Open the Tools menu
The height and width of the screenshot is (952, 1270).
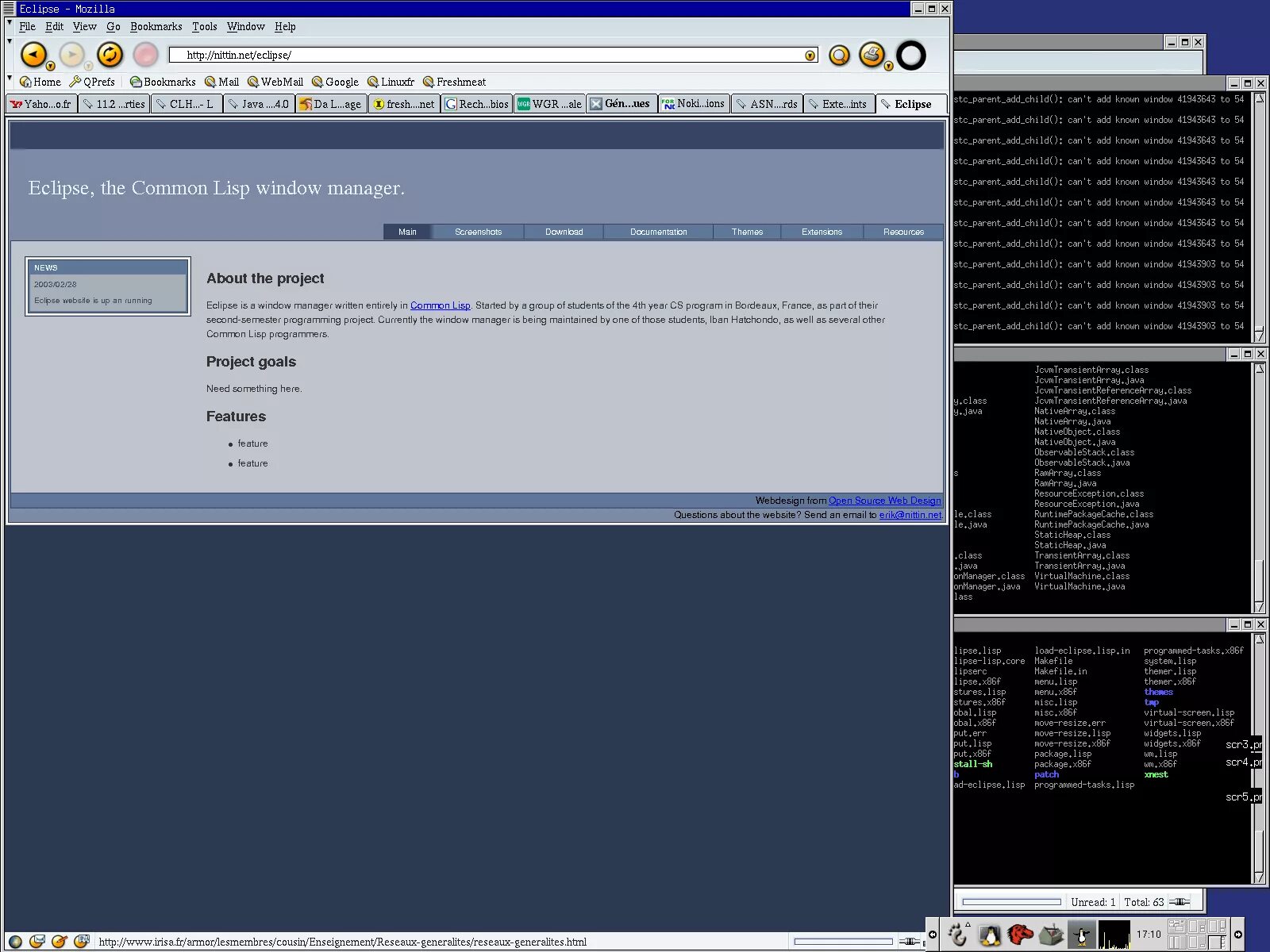[x=204, y=26]
